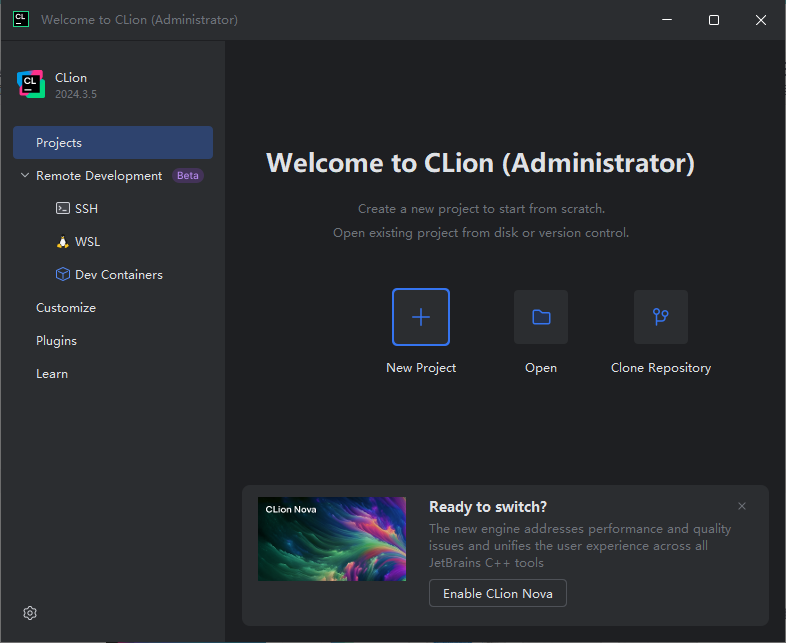This screenshot has height=643, width=786.
Task: Click the Beta badge
Action: tap(187, 176)
